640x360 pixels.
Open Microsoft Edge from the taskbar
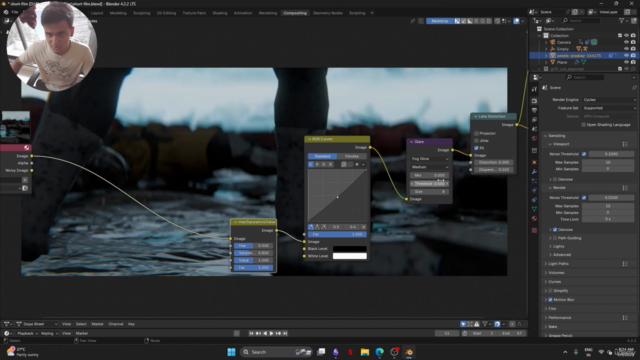pyautogui.click(x=380, y=352)
